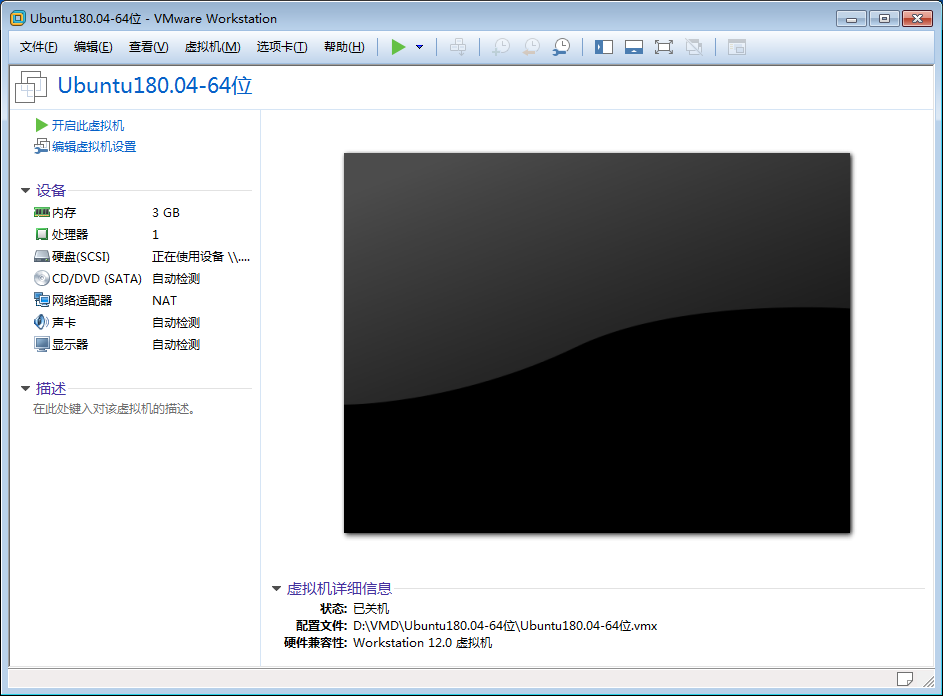The height and width of the screenshot is (696, 943).
Task: Click the network adapter value NAT
Action: click(164, 300)
